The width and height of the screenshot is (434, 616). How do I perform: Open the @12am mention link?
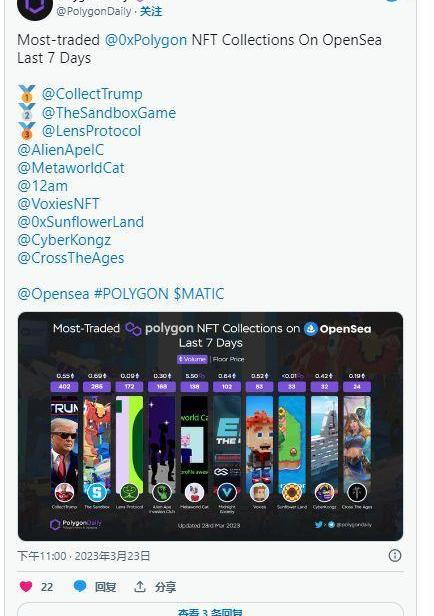[x=42, y=186]
